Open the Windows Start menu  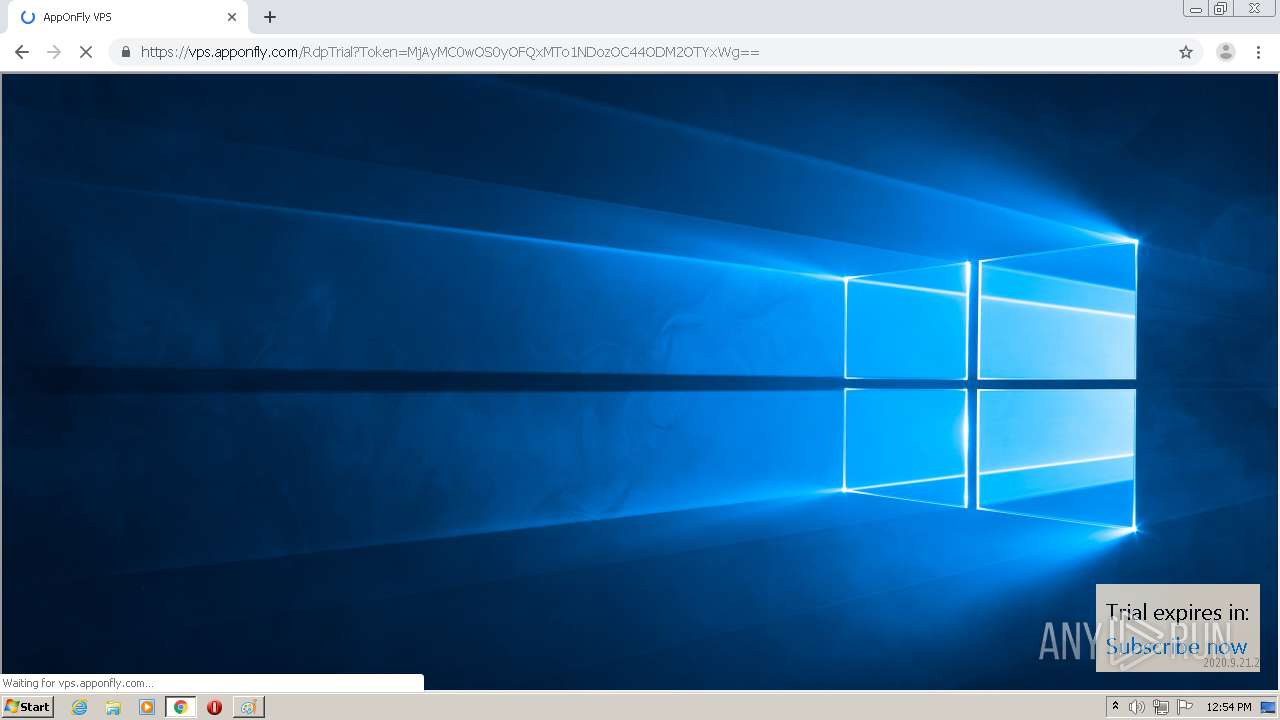28,707
